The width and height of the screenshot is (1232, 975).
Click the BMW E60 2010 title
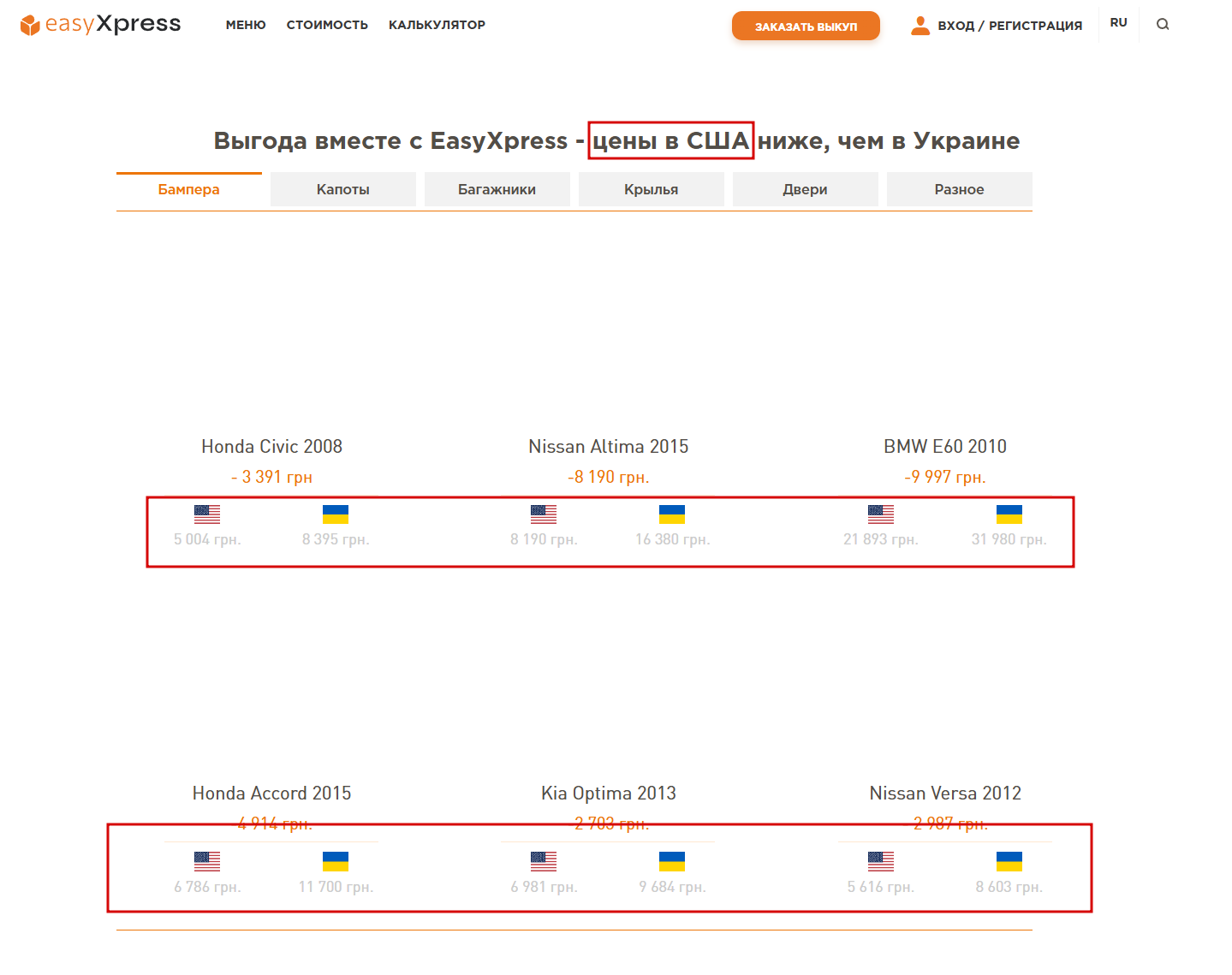pos(945,446)
